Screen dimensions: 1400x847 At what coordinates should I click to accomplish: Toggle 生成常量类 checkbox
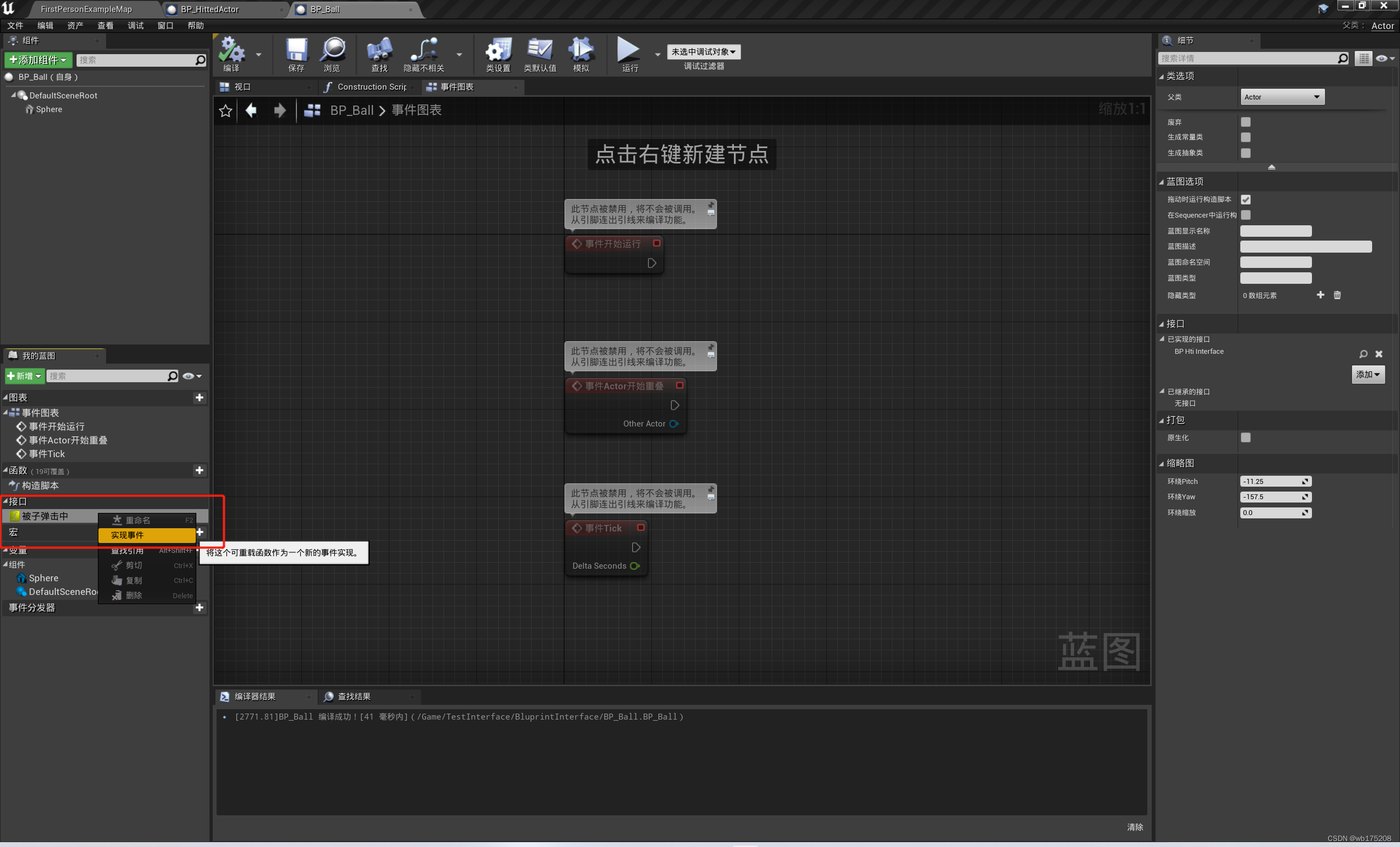pos(1246,137)
